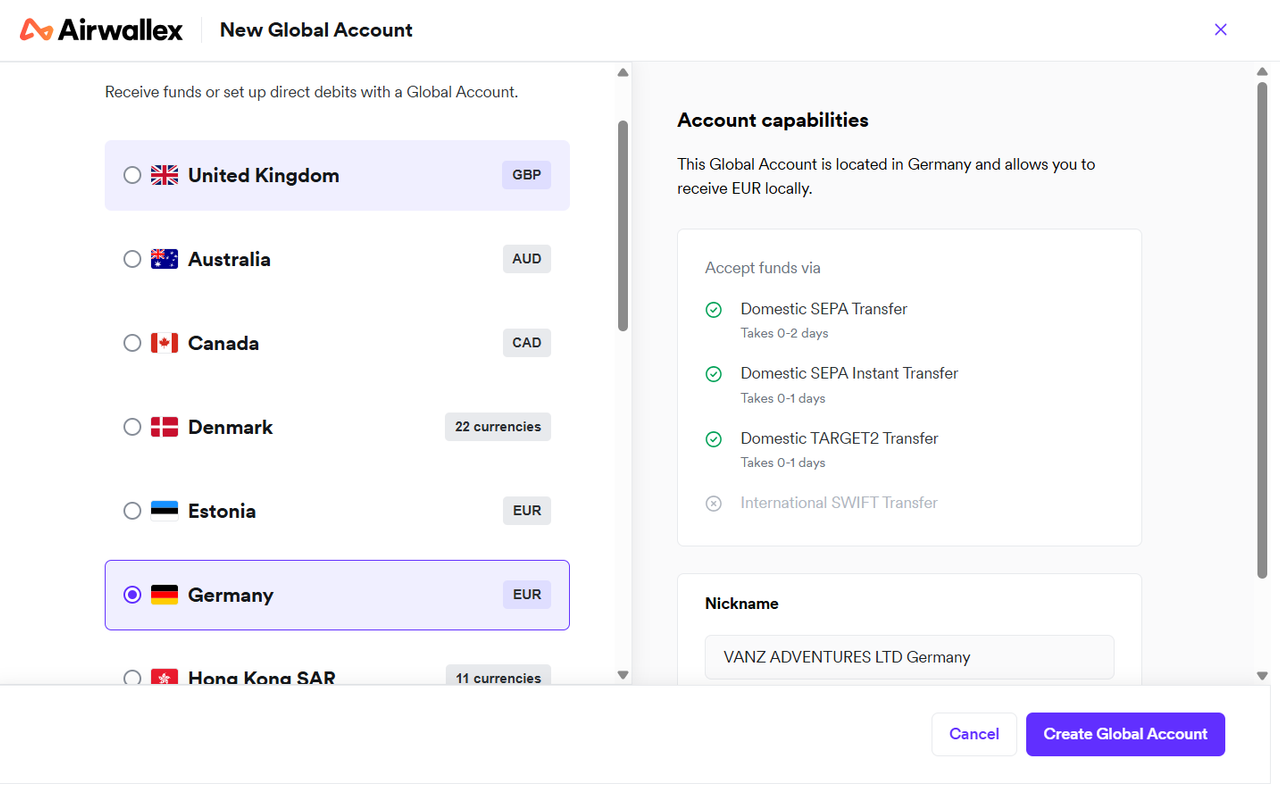
Task: Click the Germany flag icon
Action: coord(164,595)
